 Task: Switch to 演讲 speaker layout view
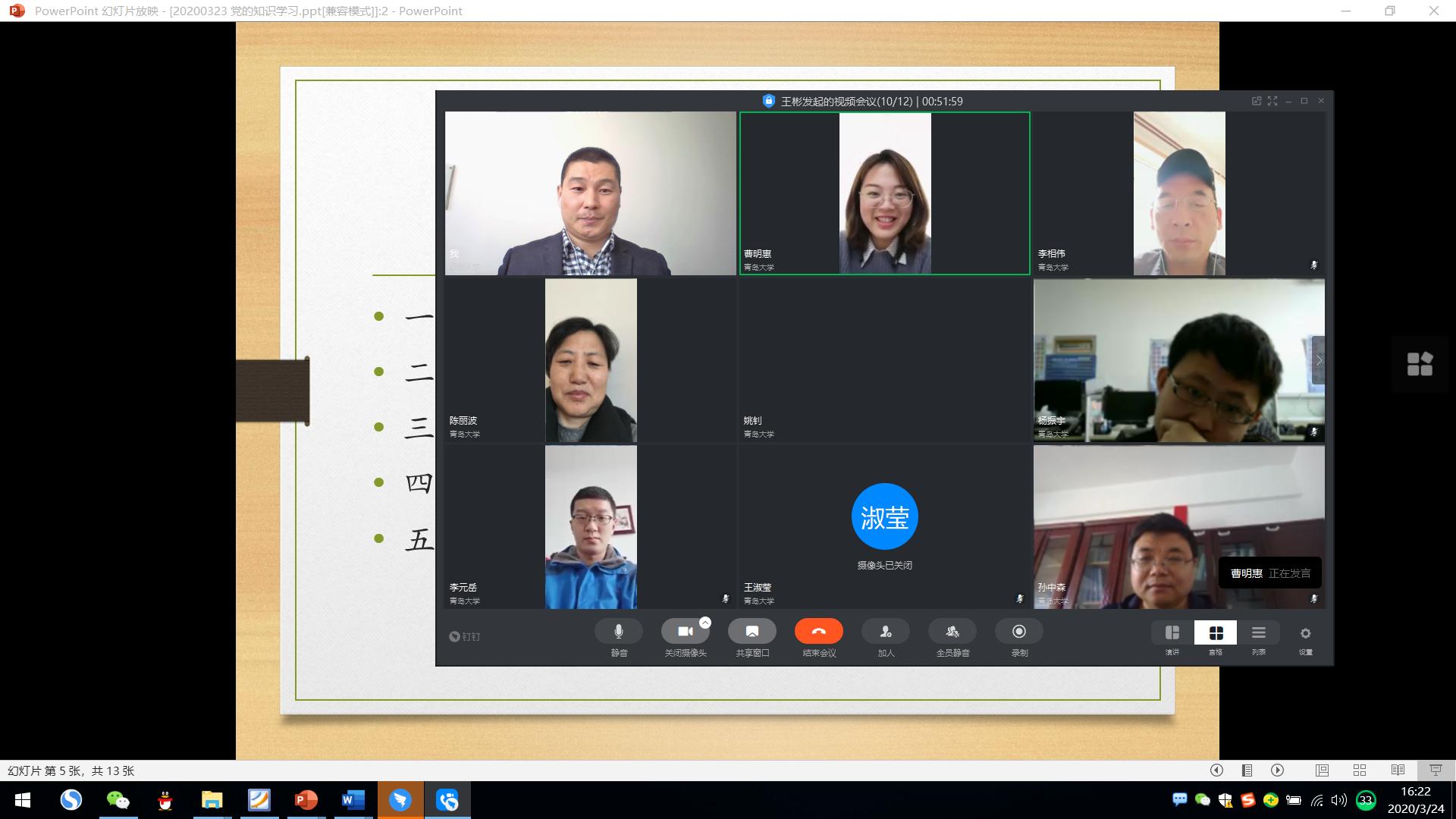[x=1172, y=633]
